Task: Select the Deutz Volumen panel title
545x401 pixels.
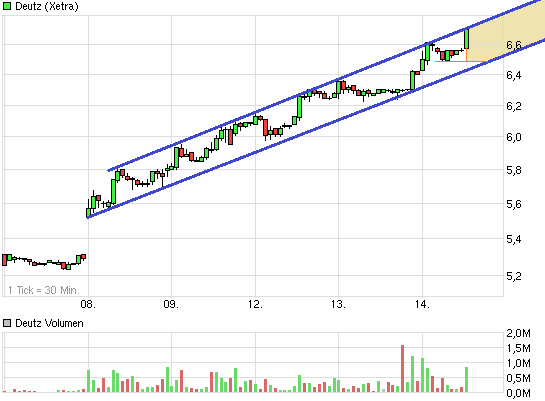Action: pos(49,323)
